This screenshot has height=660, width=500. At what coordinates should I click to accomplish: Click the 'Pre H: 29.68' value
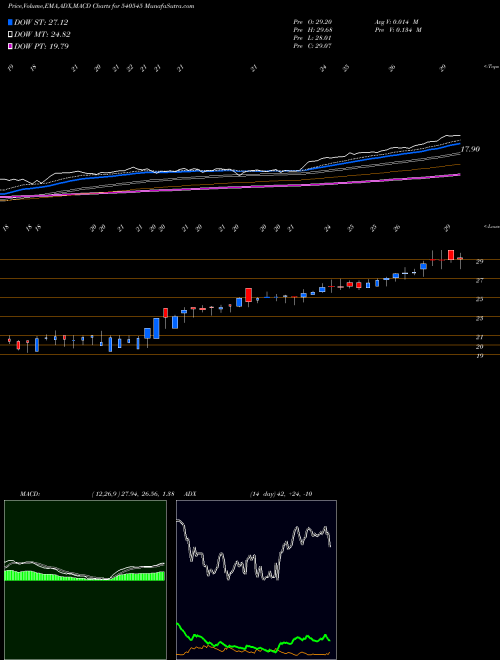click(x=312, y=30)
